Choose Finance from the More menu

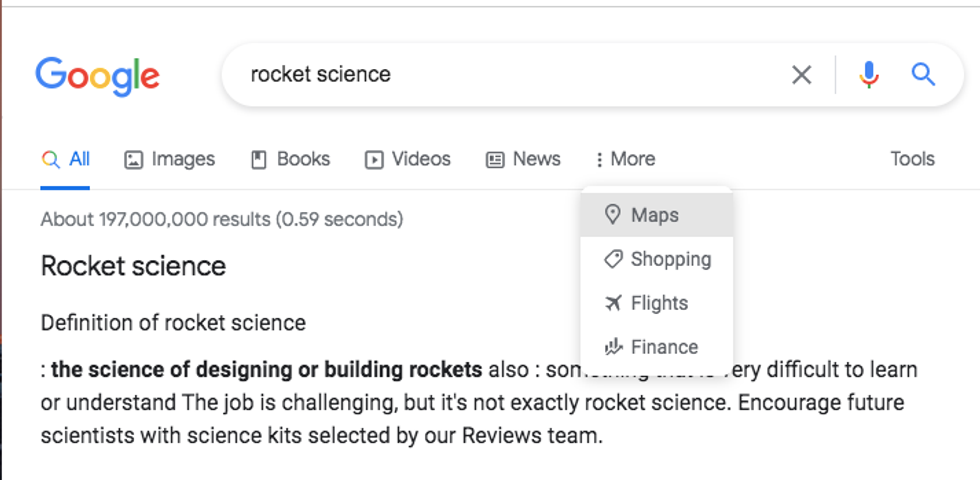664,347
